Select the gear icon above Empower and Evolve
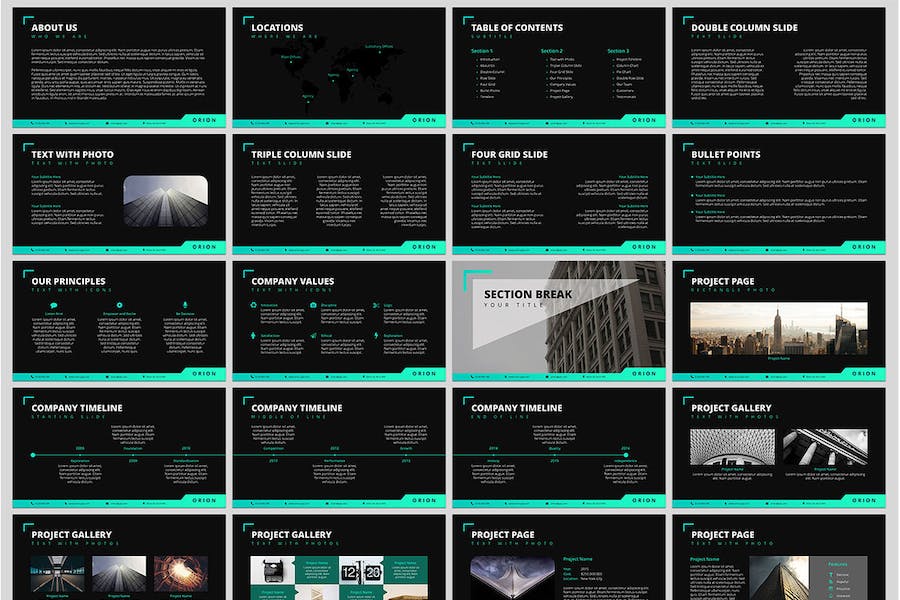Screen dimensions: 900x600 point(119,305)
